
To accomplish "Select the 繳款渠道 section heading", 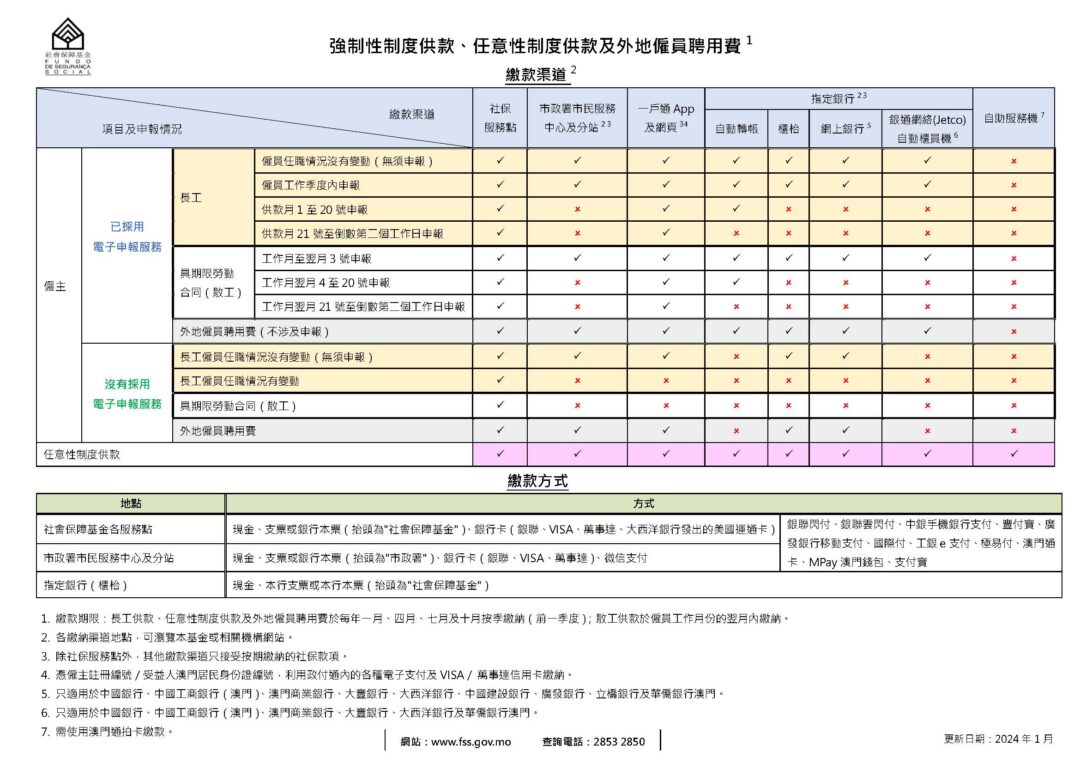I will [538, 72].
